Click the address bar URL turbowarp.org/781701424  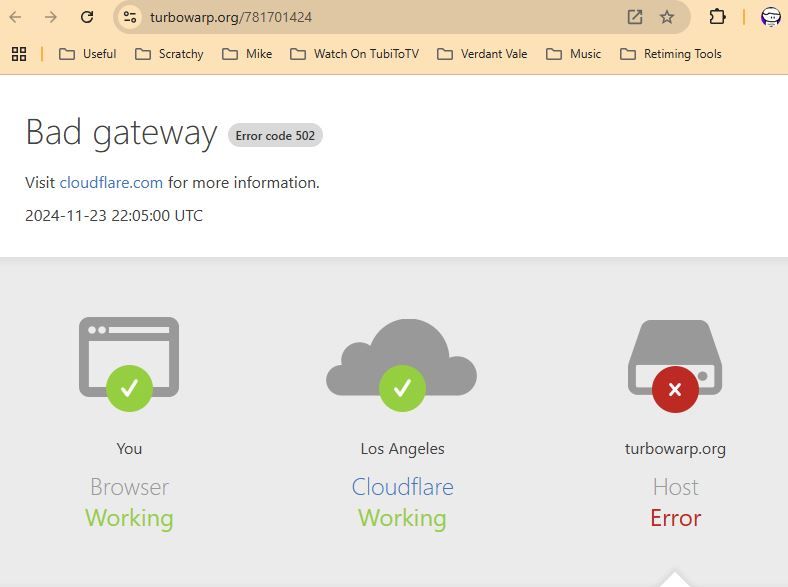(x=231, y=17)
